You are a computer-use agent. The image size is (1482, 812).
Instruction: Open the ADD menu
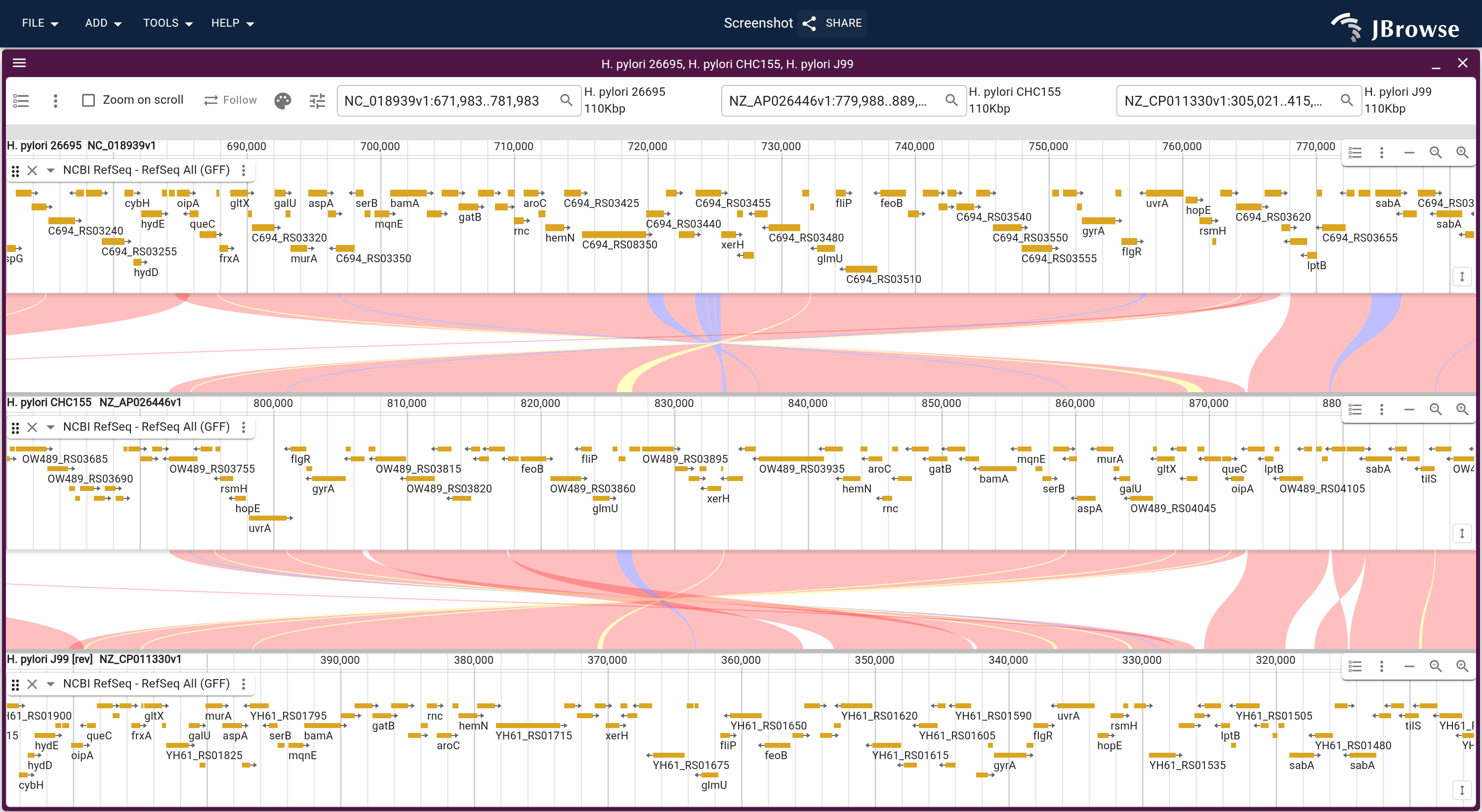103,23
